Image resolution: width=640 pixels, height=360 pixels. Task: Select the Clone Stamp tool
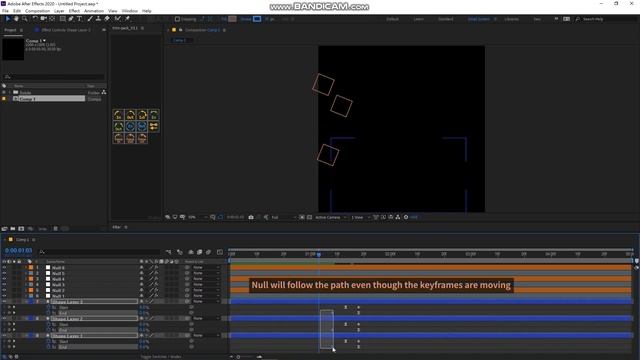(98, 19)
